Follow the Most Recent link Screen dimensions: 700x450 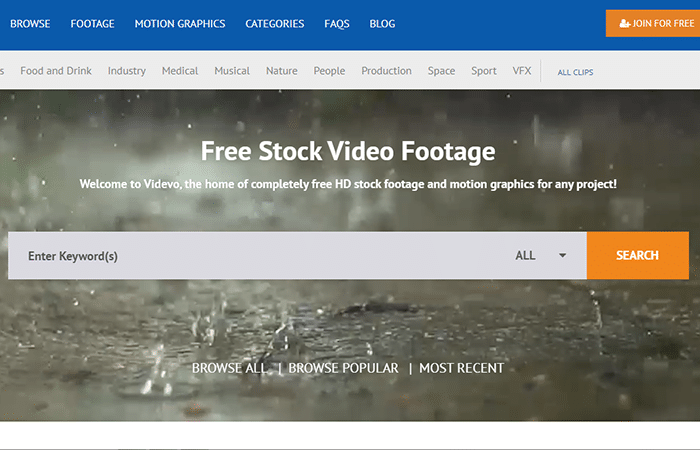461,368
